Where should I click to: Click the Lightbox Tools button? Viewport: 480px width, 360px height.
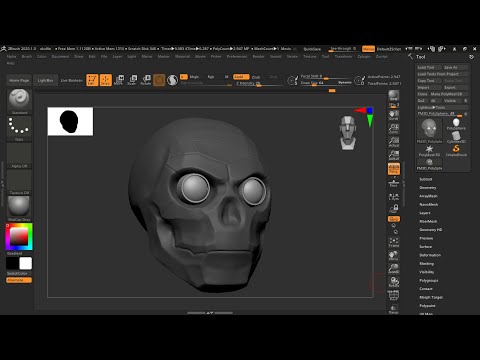(442, 107)
